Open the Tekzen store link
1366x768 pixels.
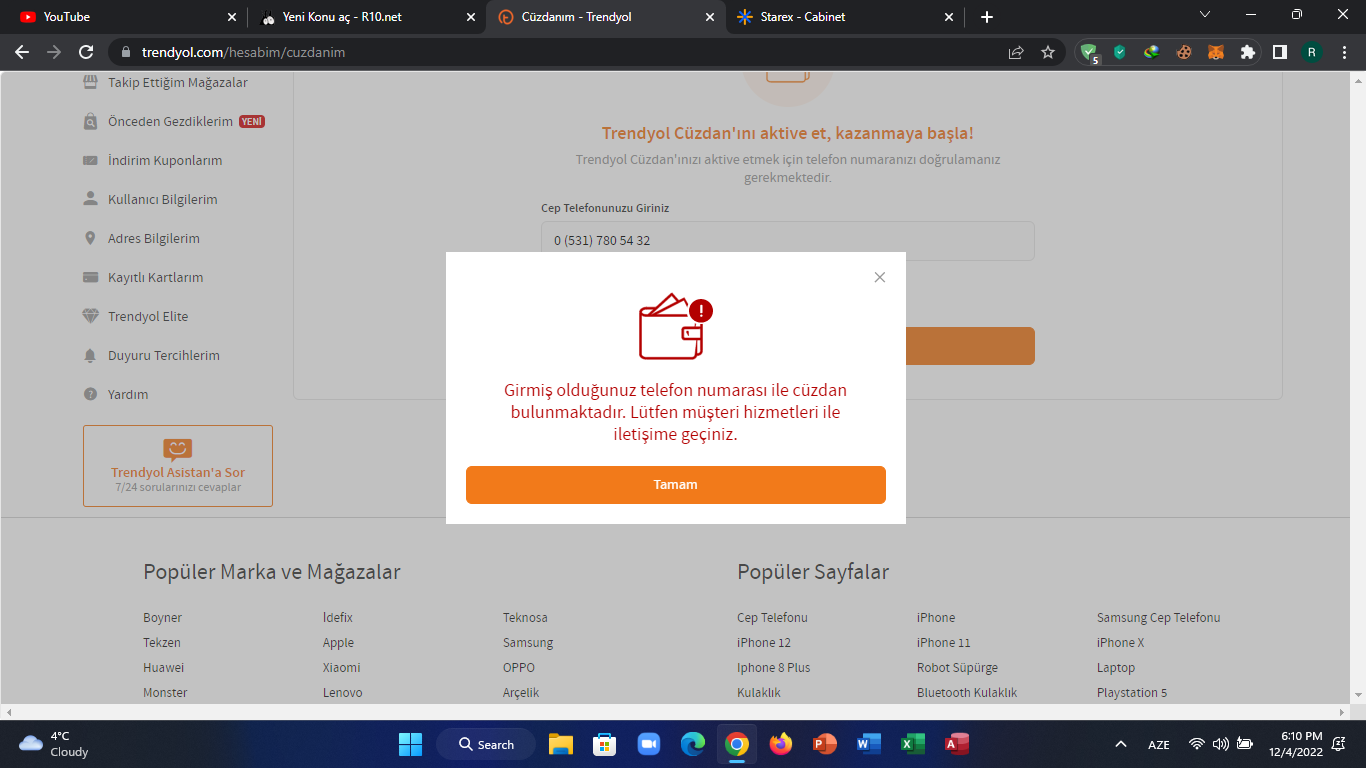[162, 643]
